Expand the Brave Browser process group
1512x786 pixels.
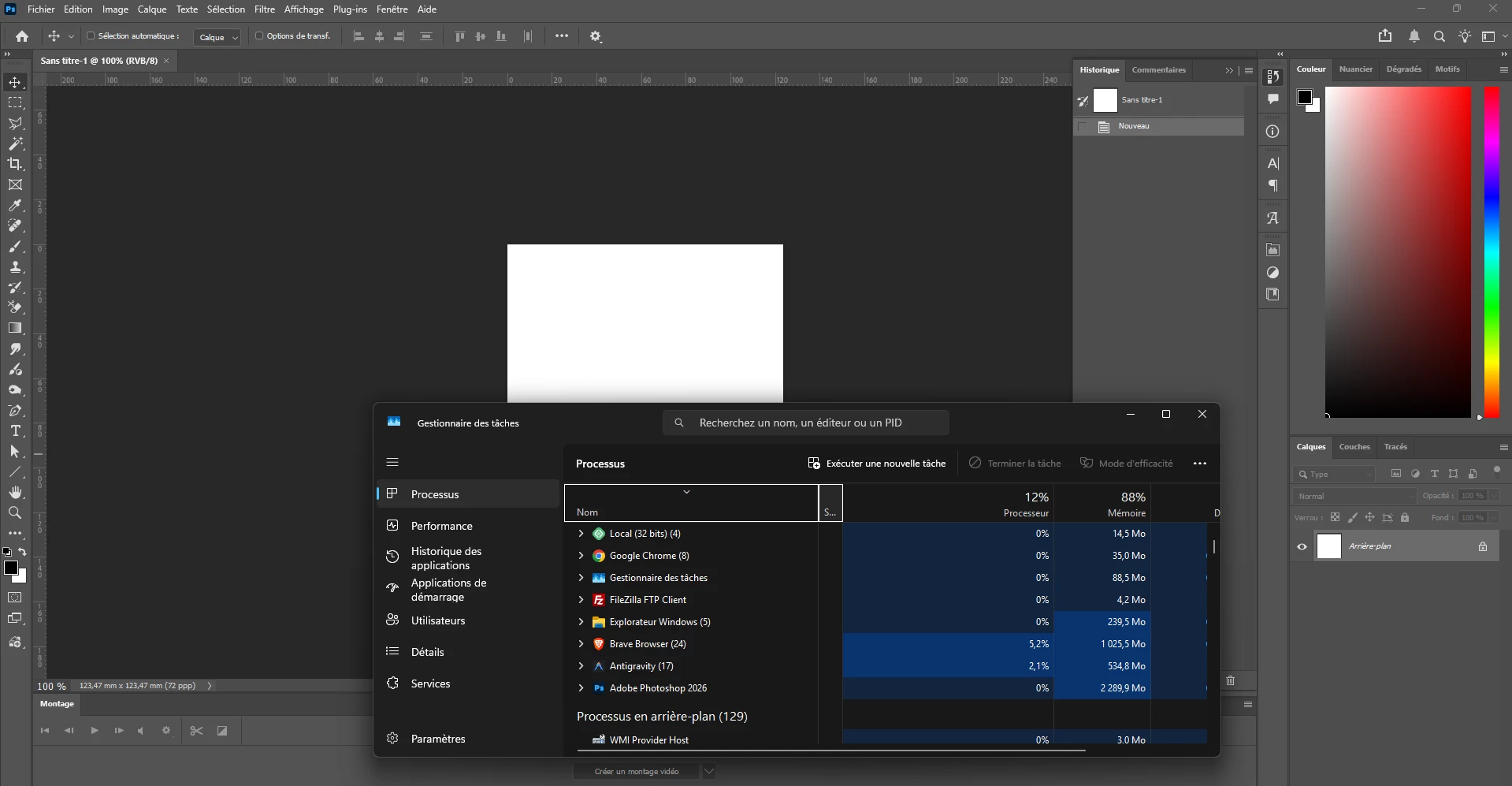[581, 644]
